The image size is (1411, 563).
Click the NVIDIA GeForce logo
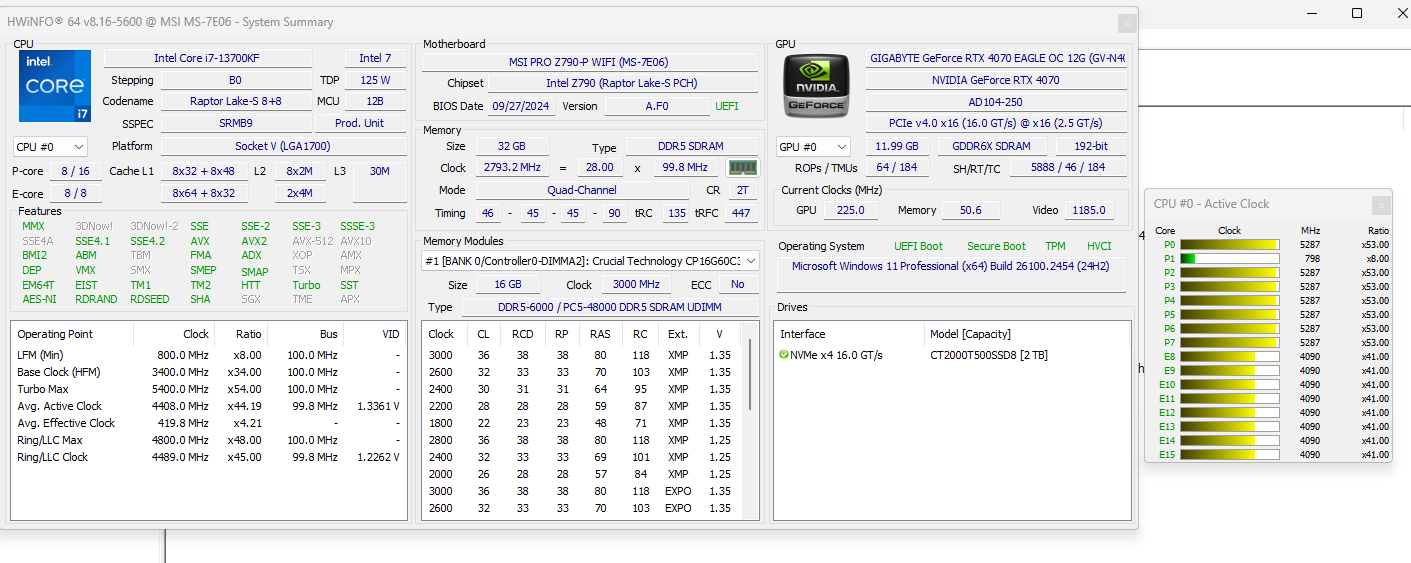(x=817, y=86)
